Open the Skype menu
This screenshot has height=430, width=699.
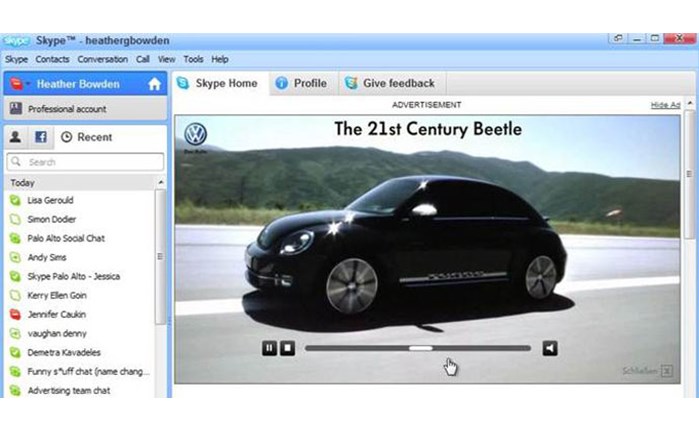coord(16,59)
